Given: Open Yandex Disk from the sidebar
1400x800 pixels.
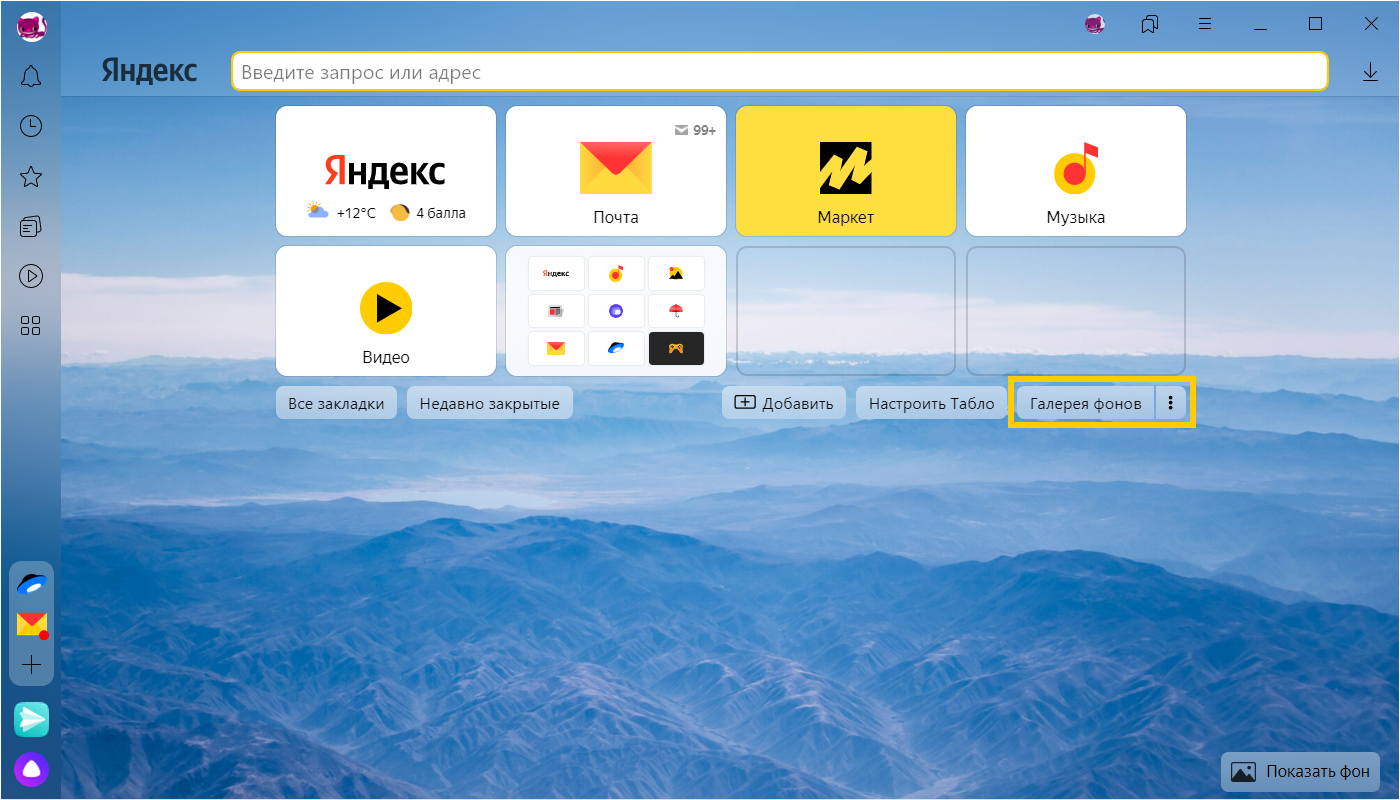Looking at the screenshot, I should tap(32, 586).
